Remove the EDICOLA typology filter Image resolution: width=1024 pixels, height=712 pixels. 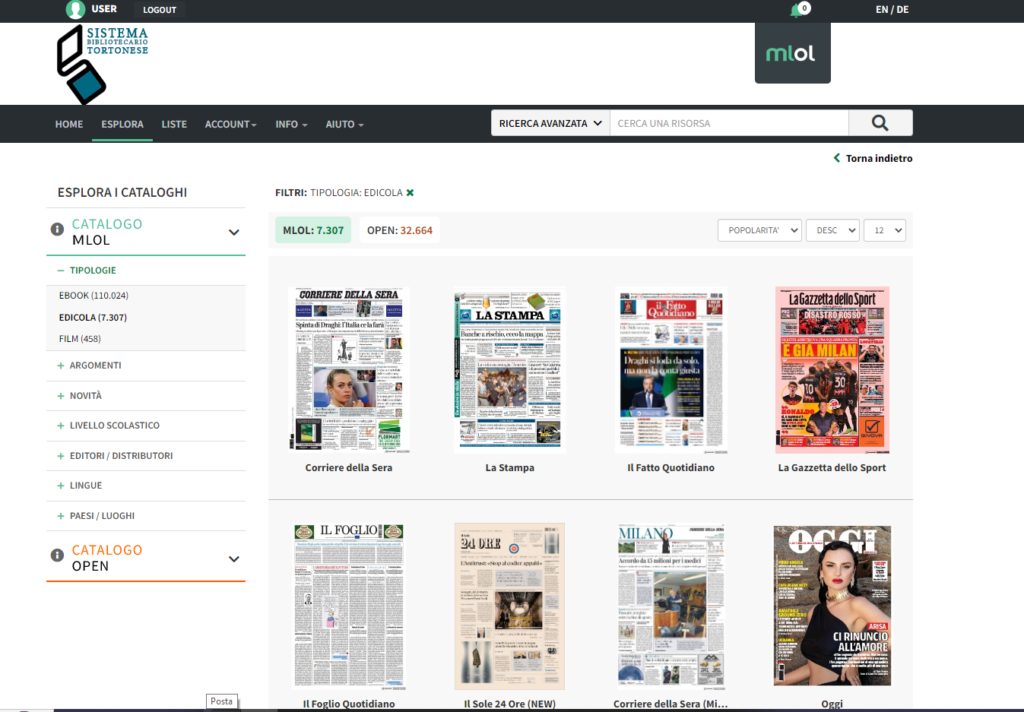(x=411, y=191)
